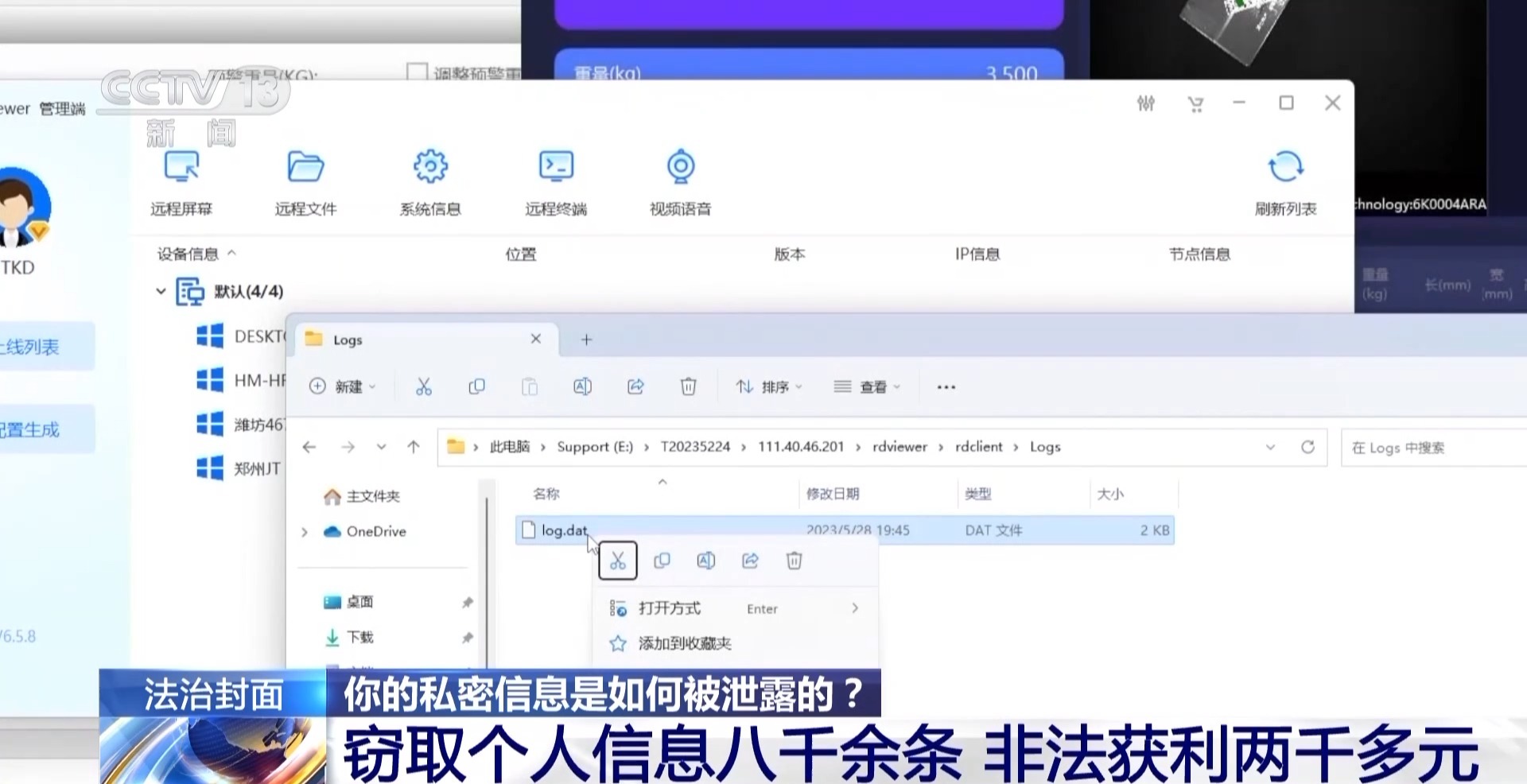Screen dimensions: 1527x784
Task: Select 打开方式 in the context menu
Action: coord(670,608)
